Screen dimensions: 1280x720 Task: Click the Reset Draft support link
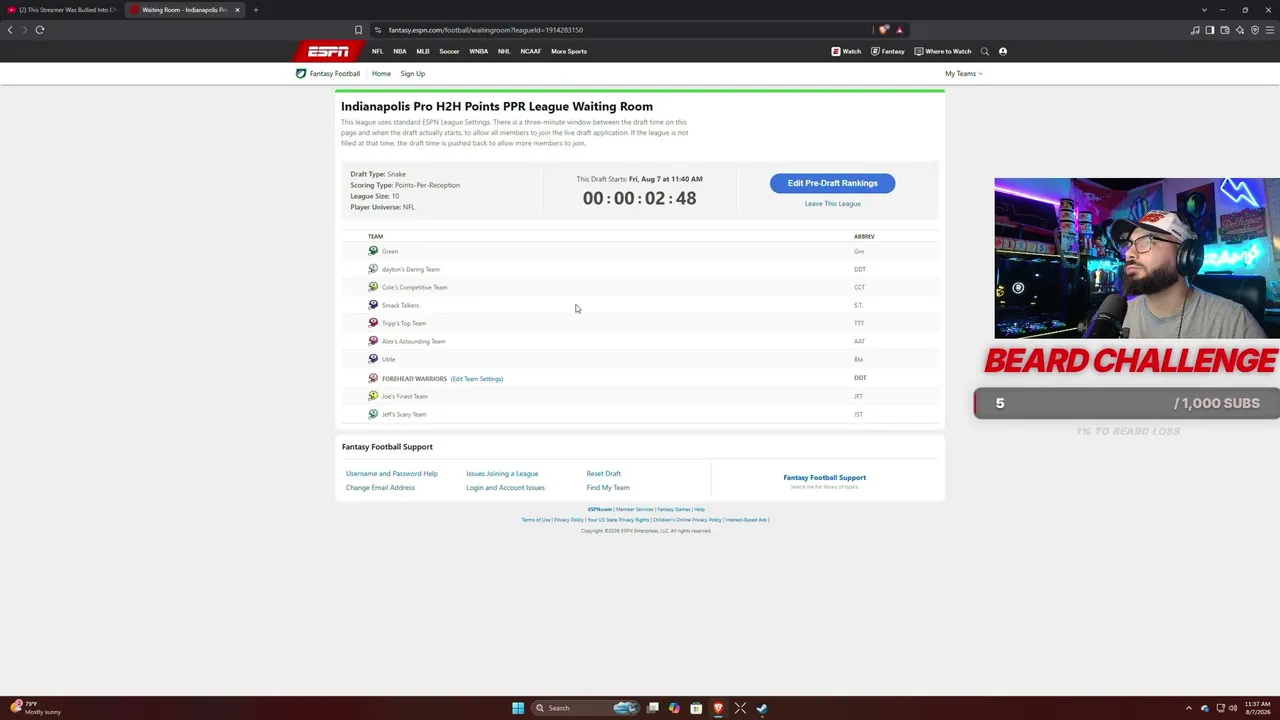pyautogui.click(x=603, y=474)
